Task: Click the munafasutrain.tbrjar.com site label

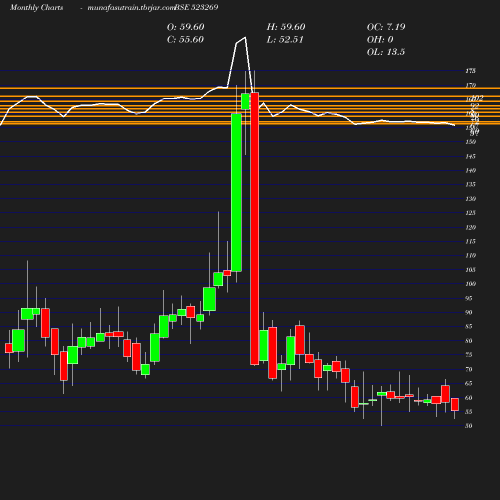Action: pos(131,8)
